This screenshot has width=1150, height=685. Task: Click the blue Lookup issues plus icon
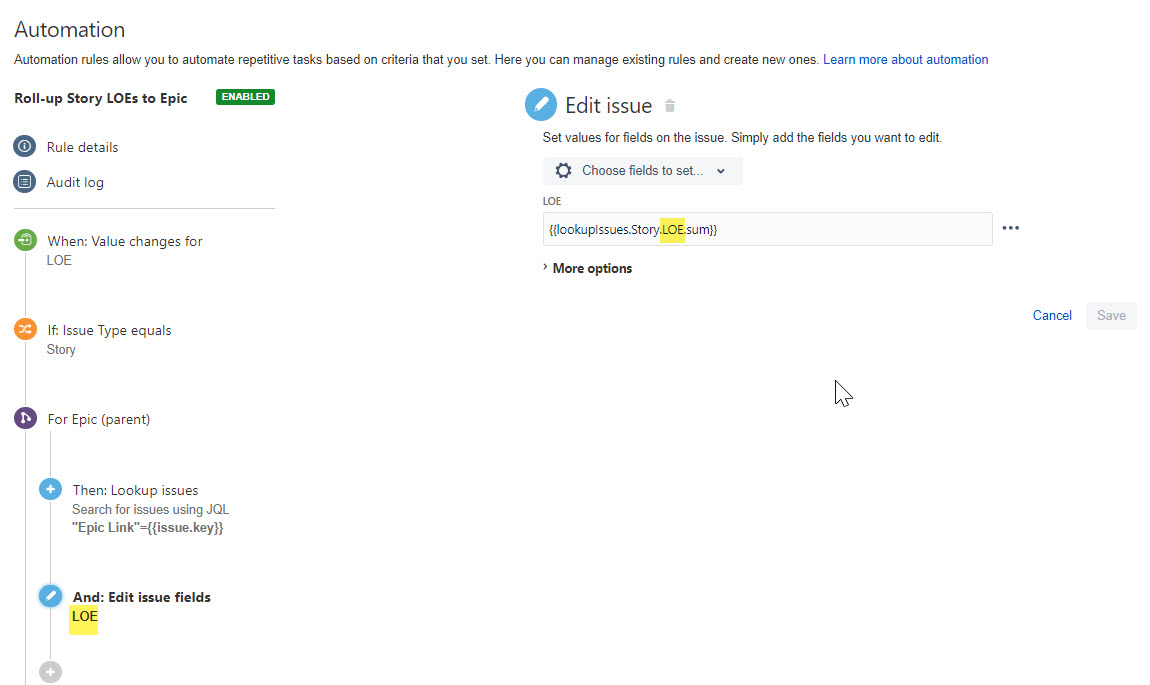pyautogui.click(x=50, y=489)
